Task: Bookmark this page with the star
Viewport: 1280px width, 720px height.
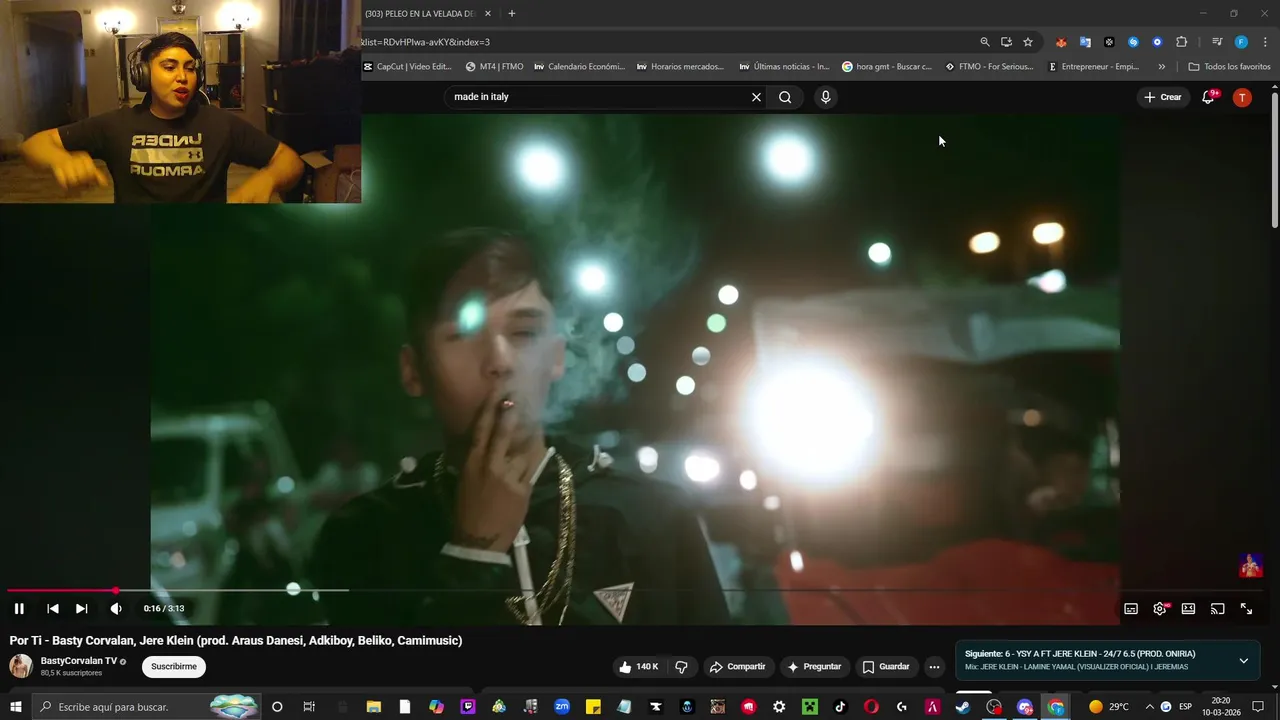Action: click(x=1027, y=42)
